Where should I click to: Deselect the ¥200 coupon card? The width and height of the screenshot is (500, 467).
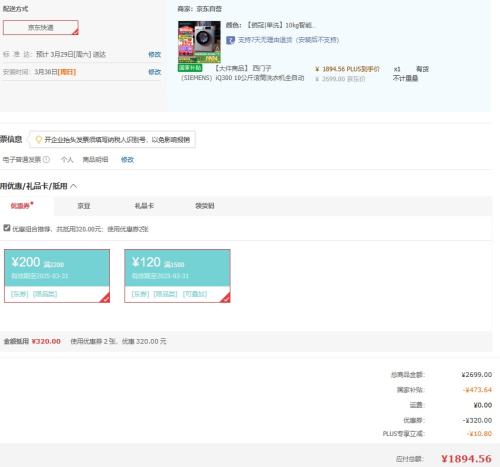pyautogui.click(x=57, y=276)
